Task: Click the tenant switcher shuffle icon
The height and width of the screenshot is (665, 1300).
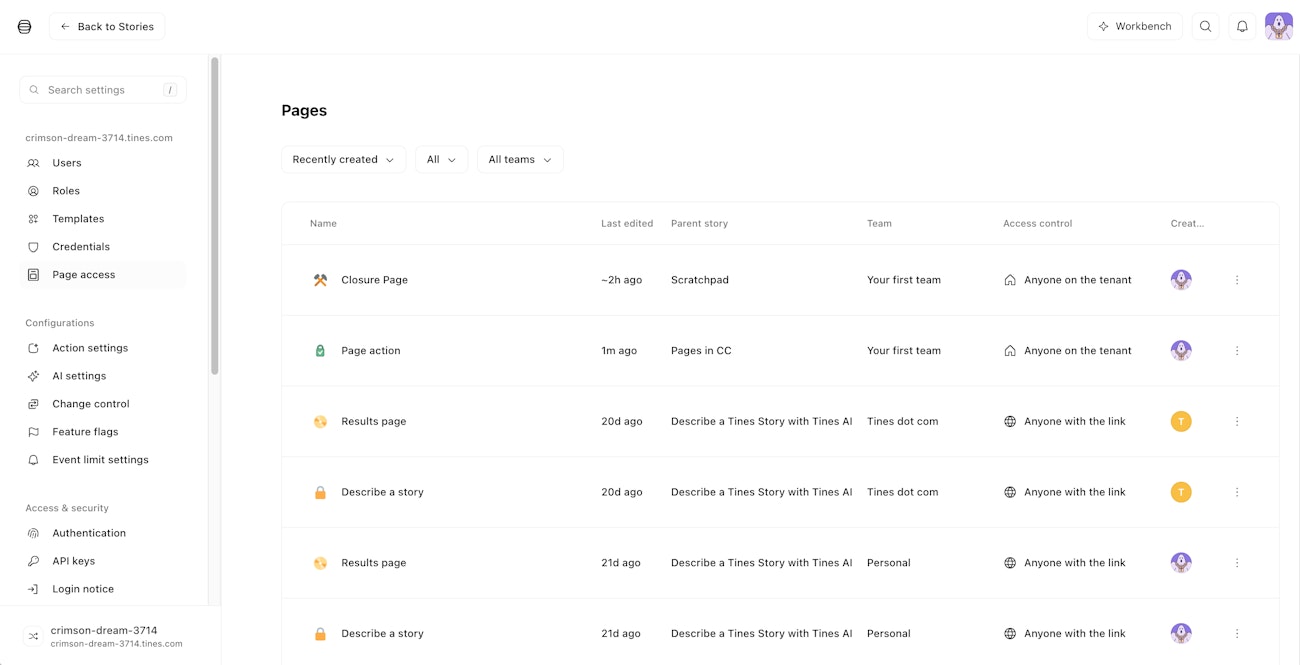Action: [33, 636]
